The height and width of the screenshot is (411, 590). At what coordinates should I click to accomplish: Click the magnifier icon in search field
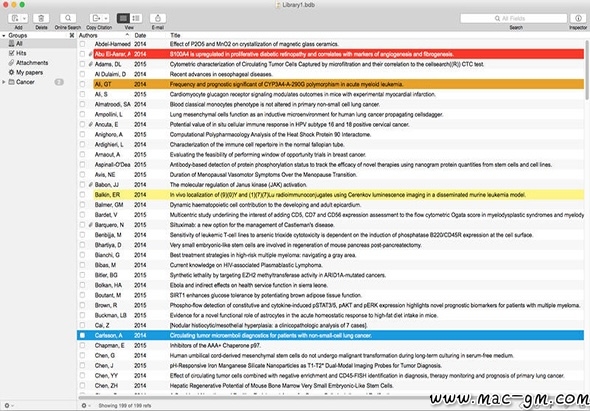point(497,18)
